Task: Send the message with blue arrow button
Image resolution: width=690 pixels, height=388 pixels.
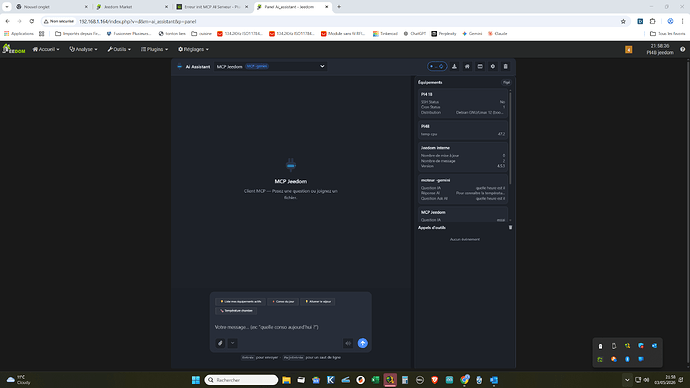Action: coord(363,343)
